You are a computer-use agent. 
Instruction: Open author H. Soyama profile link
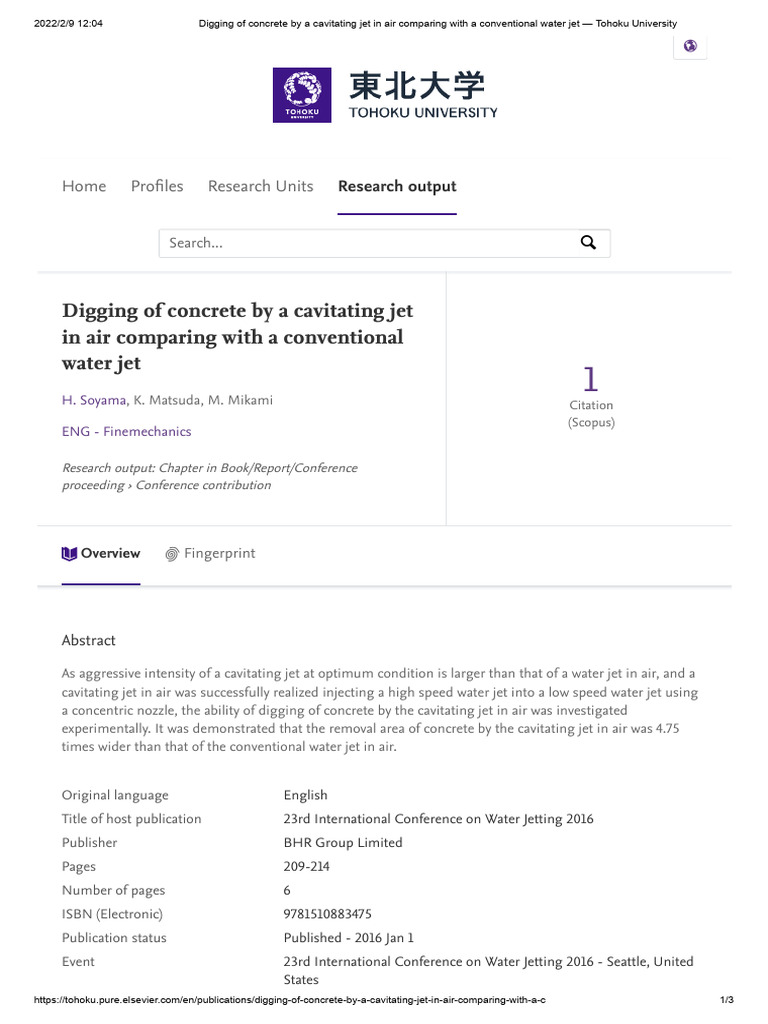pyautogui.click(x=94, y=400)
